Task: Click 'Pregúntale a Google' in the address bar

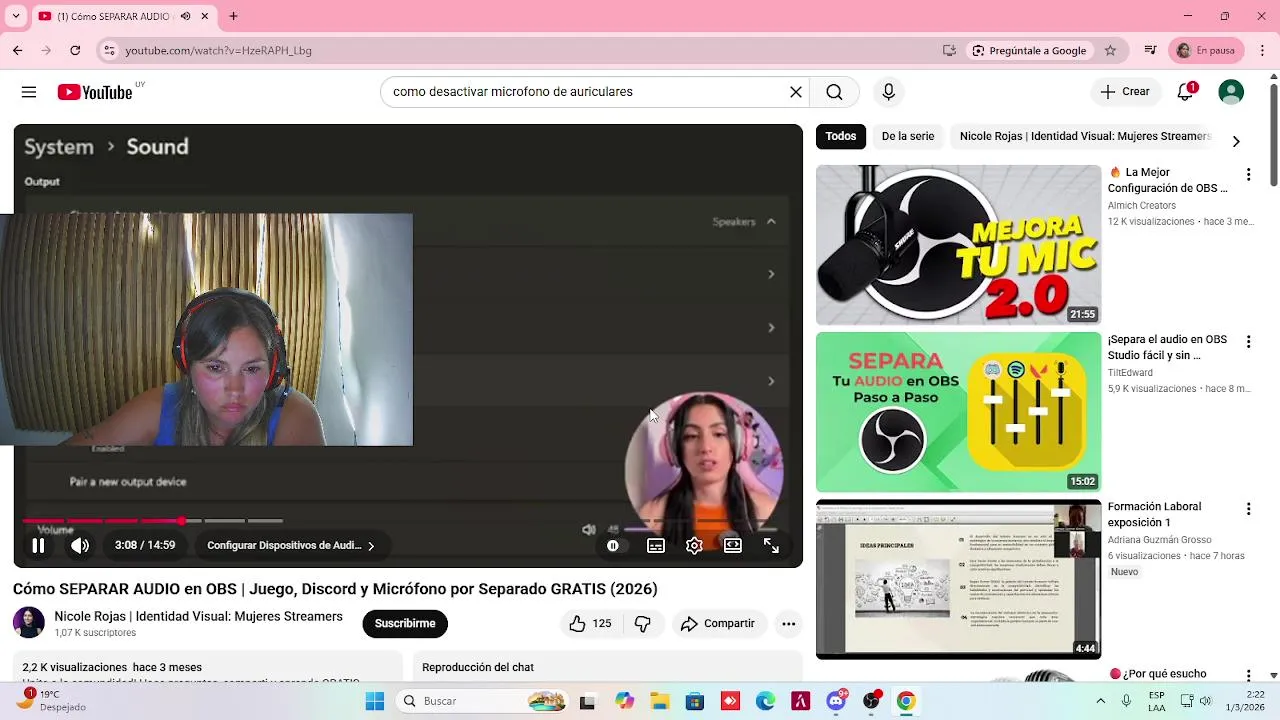Action: (x=1029, y=50)
